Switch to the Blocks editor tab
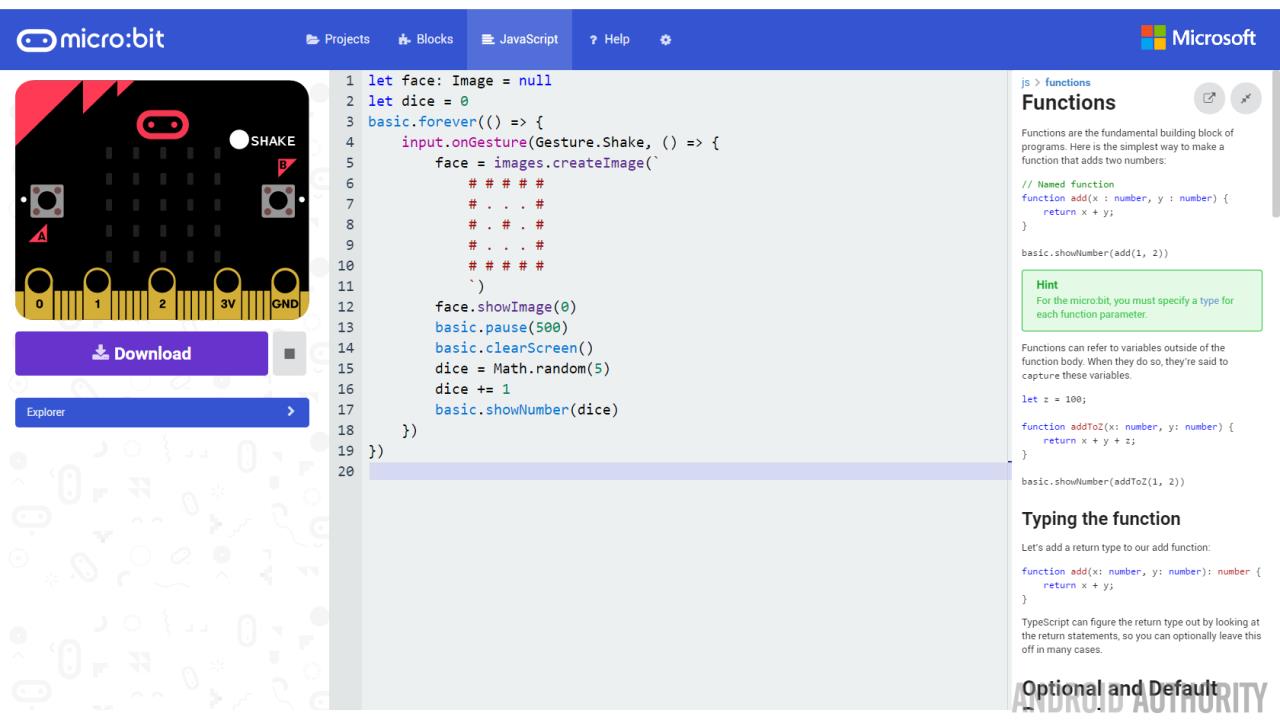This screenshot has width=1280, height=720. pos(425,40)
